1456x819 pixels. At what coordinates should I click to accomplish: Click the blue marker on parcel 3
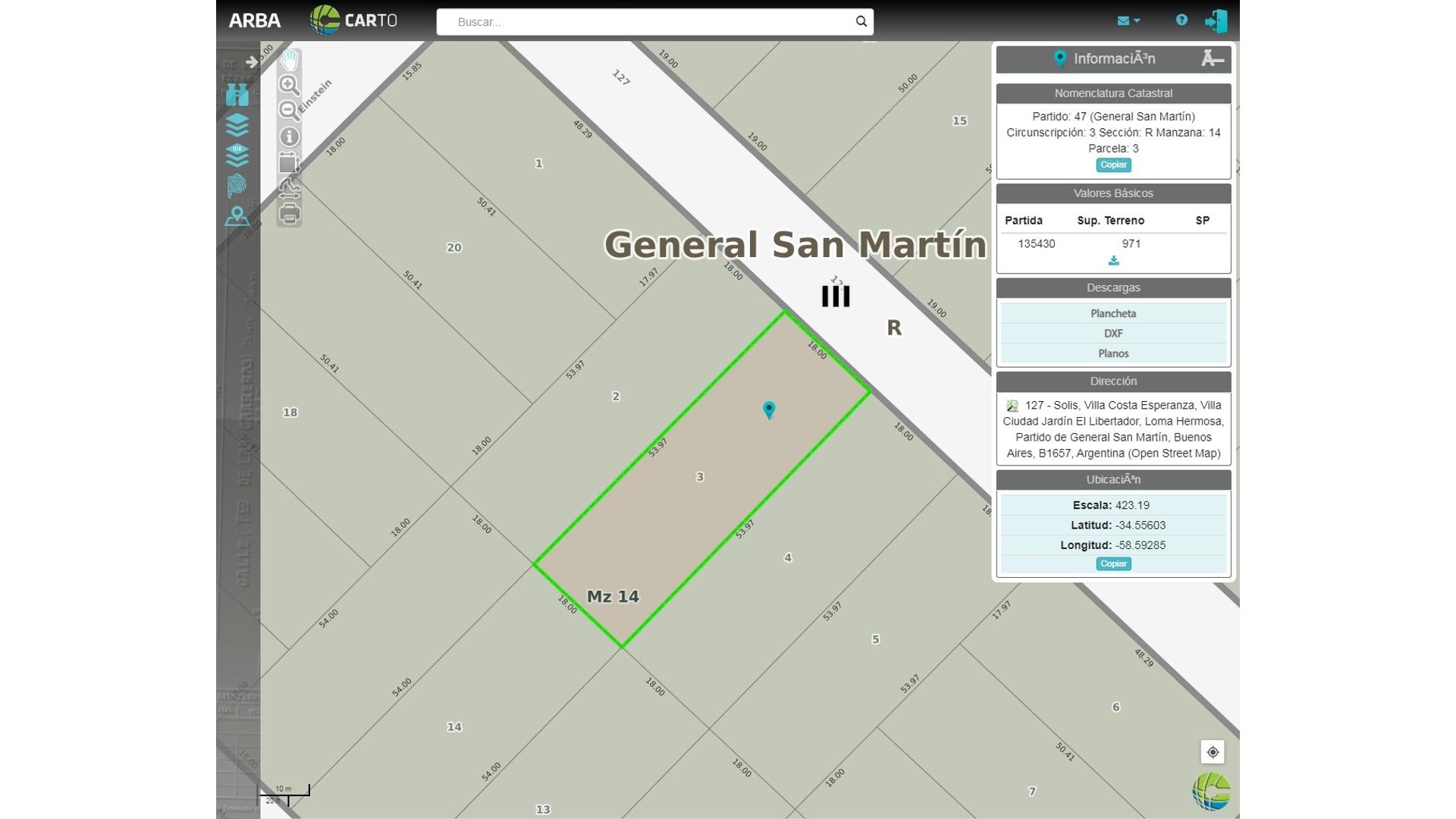(x=769, y=410)
